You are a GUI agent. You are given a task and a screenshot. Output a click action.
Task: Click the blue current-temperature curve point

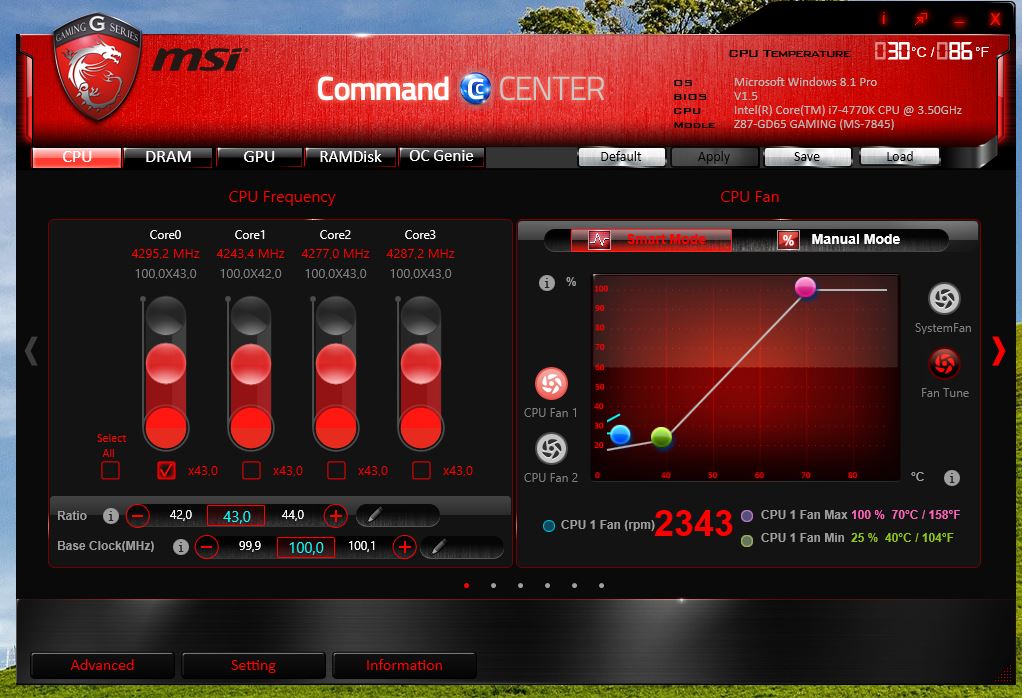click(x=620, y=434)
